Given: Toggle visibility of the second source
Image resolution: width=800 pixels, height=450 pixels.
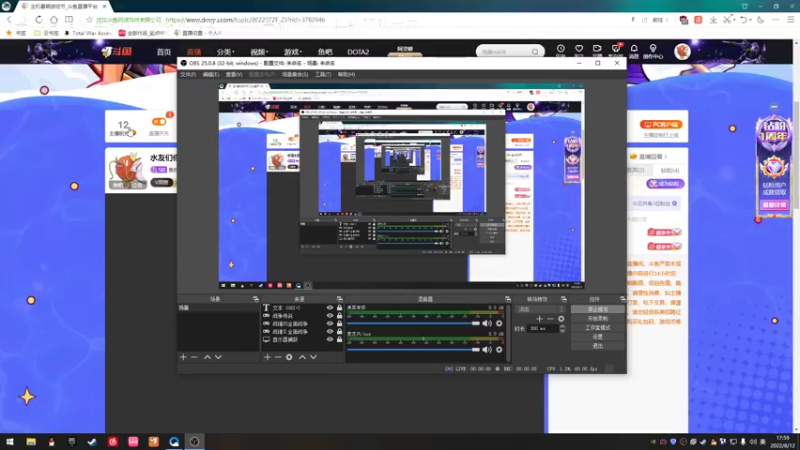Looking at the screenshot, I should (x=330, y=316).
